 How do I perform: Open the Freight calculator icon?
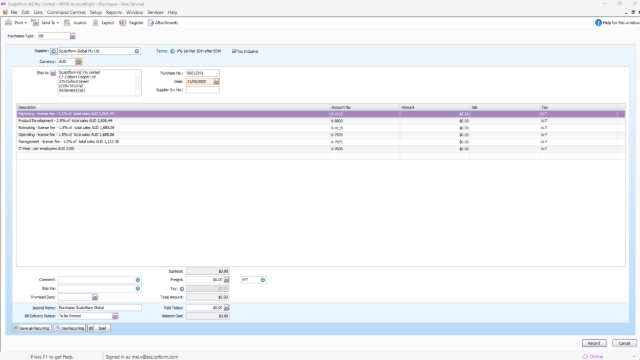227,280
